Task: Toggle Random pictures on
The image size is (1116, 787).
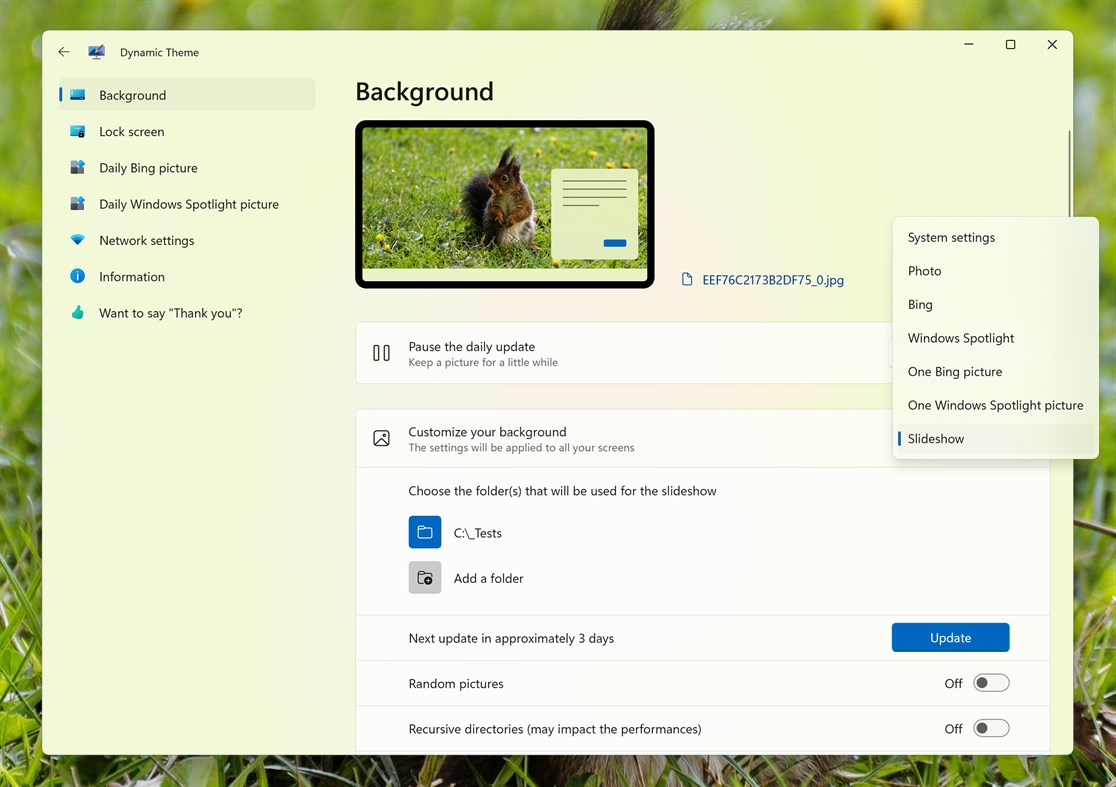Action: coord(991,682)
